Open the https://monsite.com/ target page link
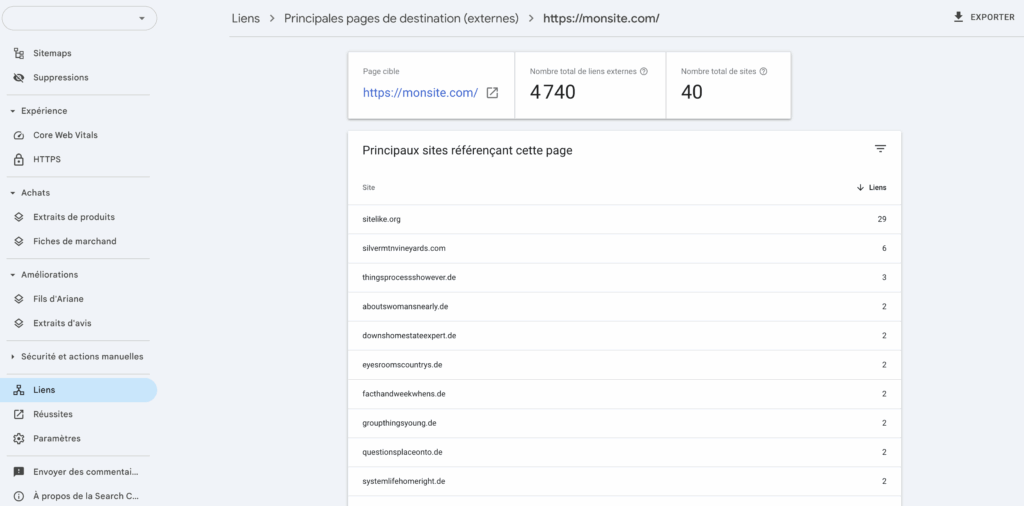The width and height of the screenshot is (1024, 506). point(420,93)
